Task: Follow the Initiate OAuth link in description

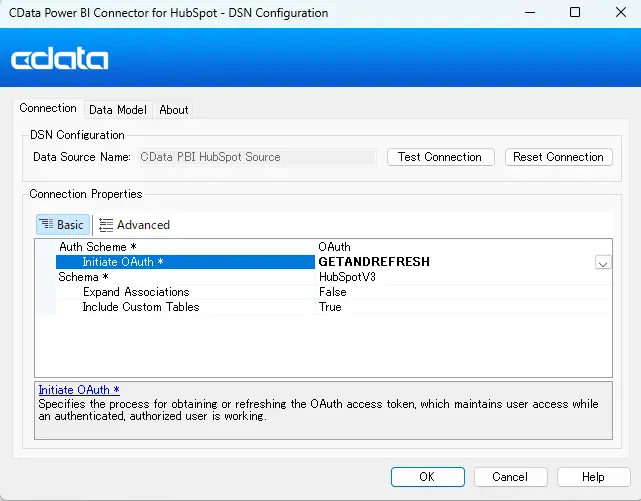Action: coord(78,390)
